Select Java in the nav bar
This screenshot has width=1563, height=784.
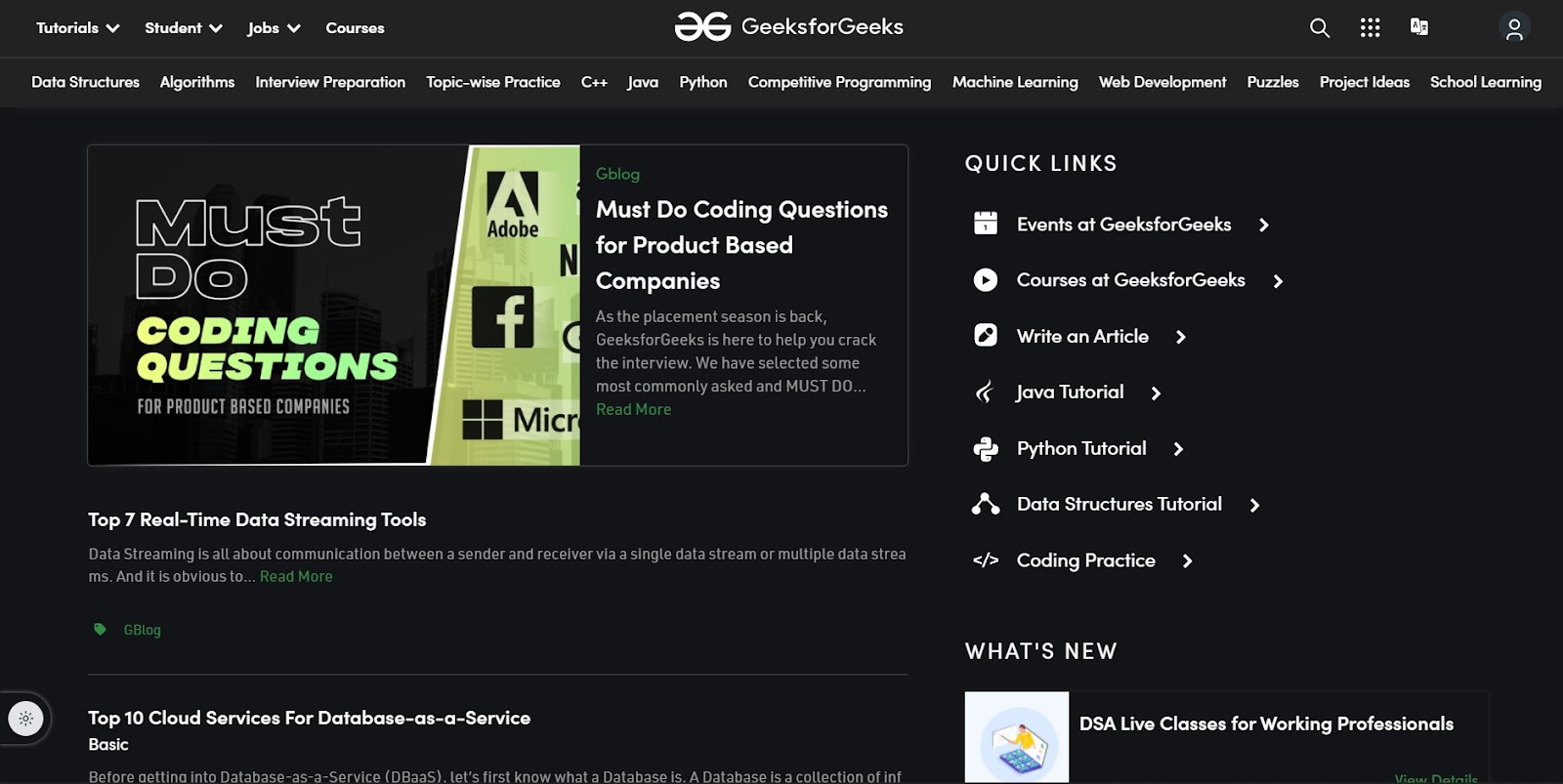pyautogui.click(x=643, y=82)
